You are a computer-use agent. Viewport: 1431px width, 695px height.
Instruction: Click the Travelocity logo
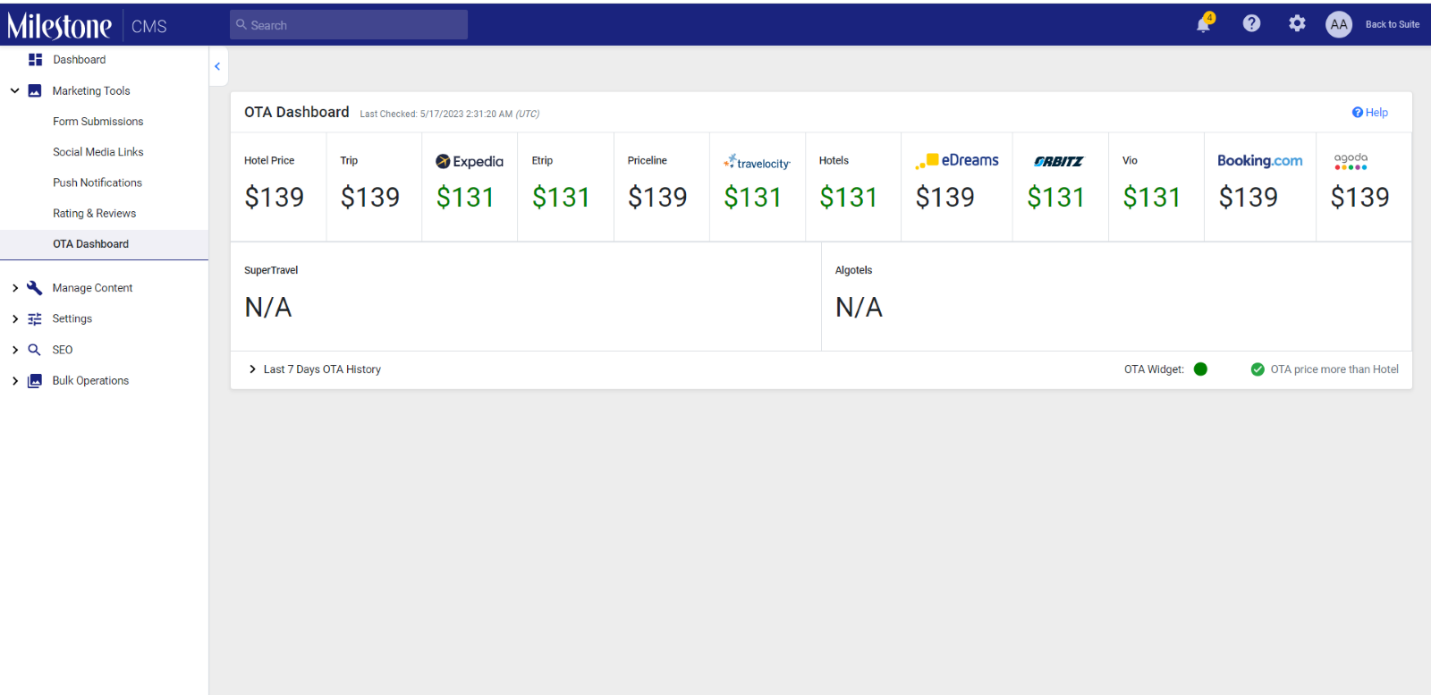pos(757,162)
